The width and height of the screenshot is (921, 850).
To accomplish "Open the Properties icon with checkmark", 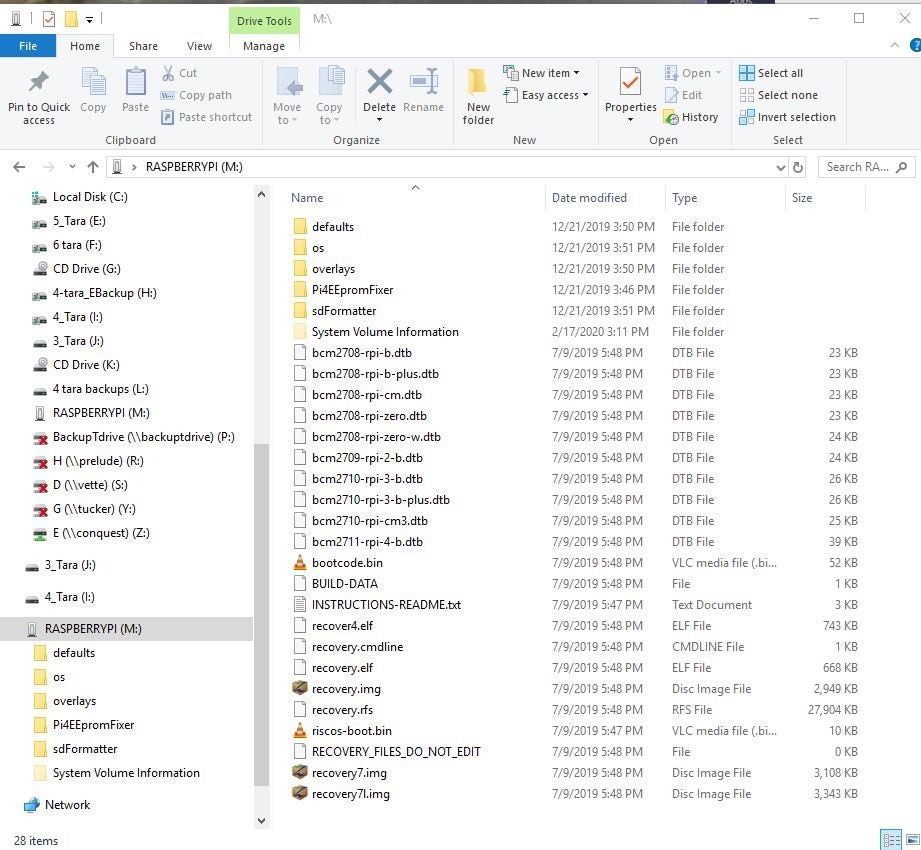I will click(x=630, y=81).
